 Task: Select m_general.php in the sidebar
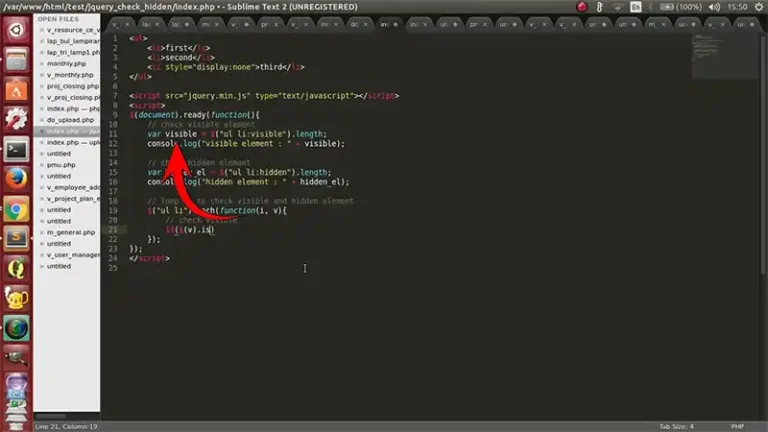click(71, 233)
